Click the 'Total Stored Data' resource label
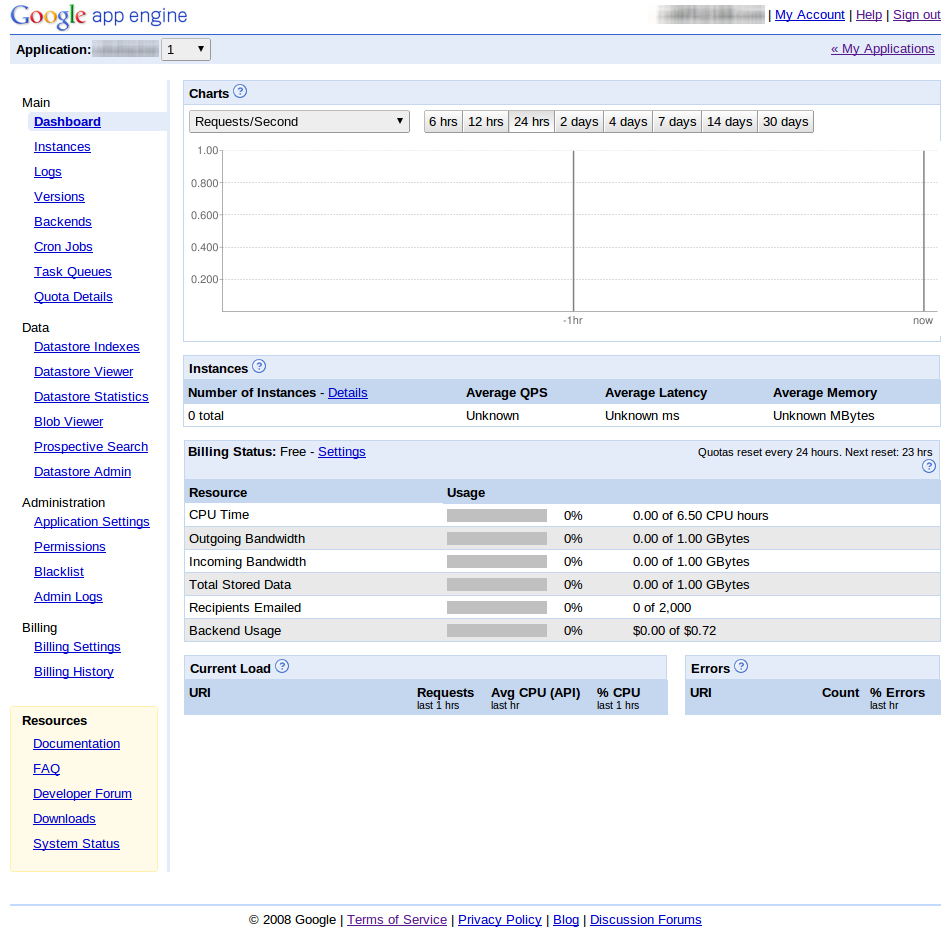 point(240,585)
